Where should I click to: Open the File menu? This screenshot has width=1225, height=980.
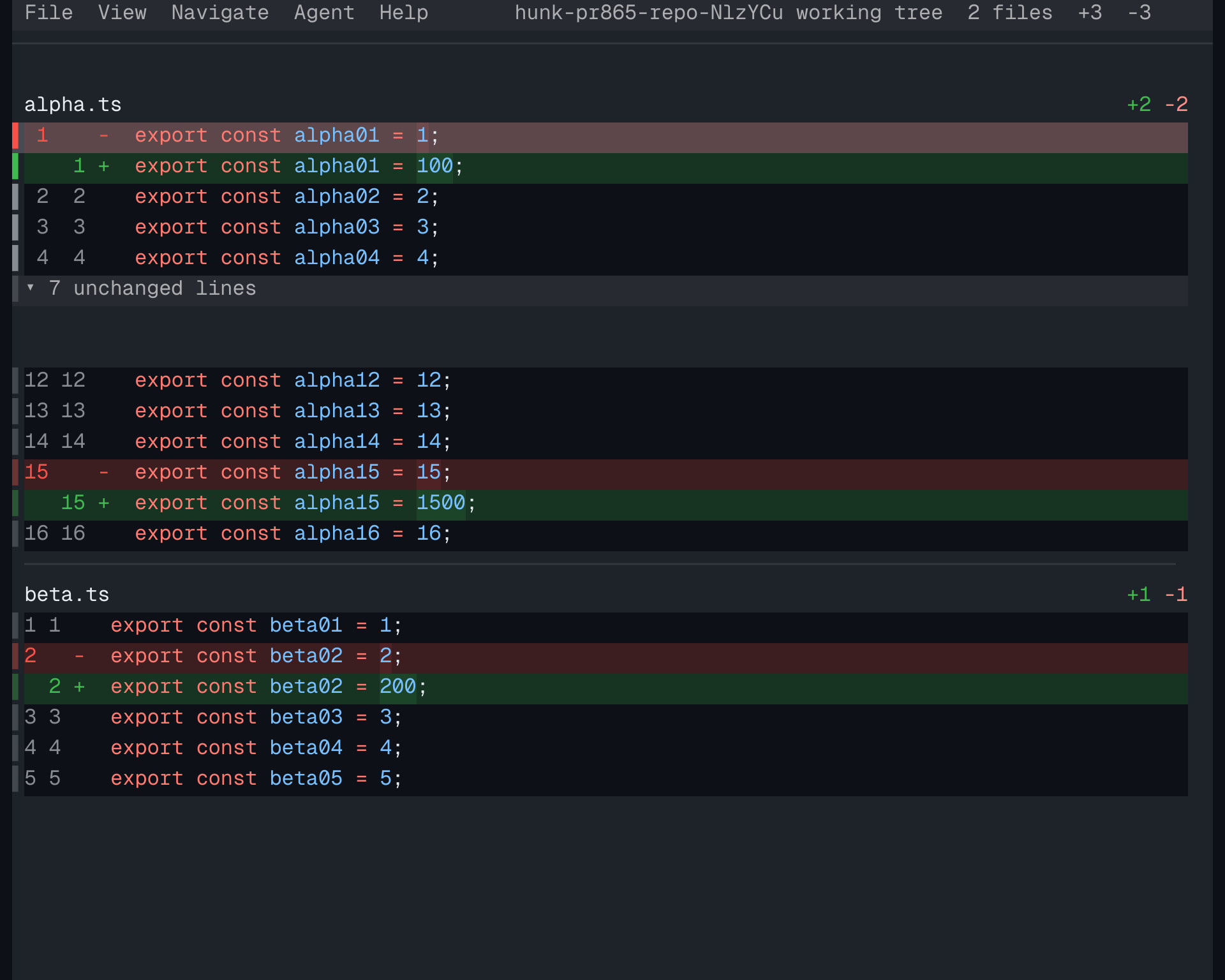(x=48, y=13)
